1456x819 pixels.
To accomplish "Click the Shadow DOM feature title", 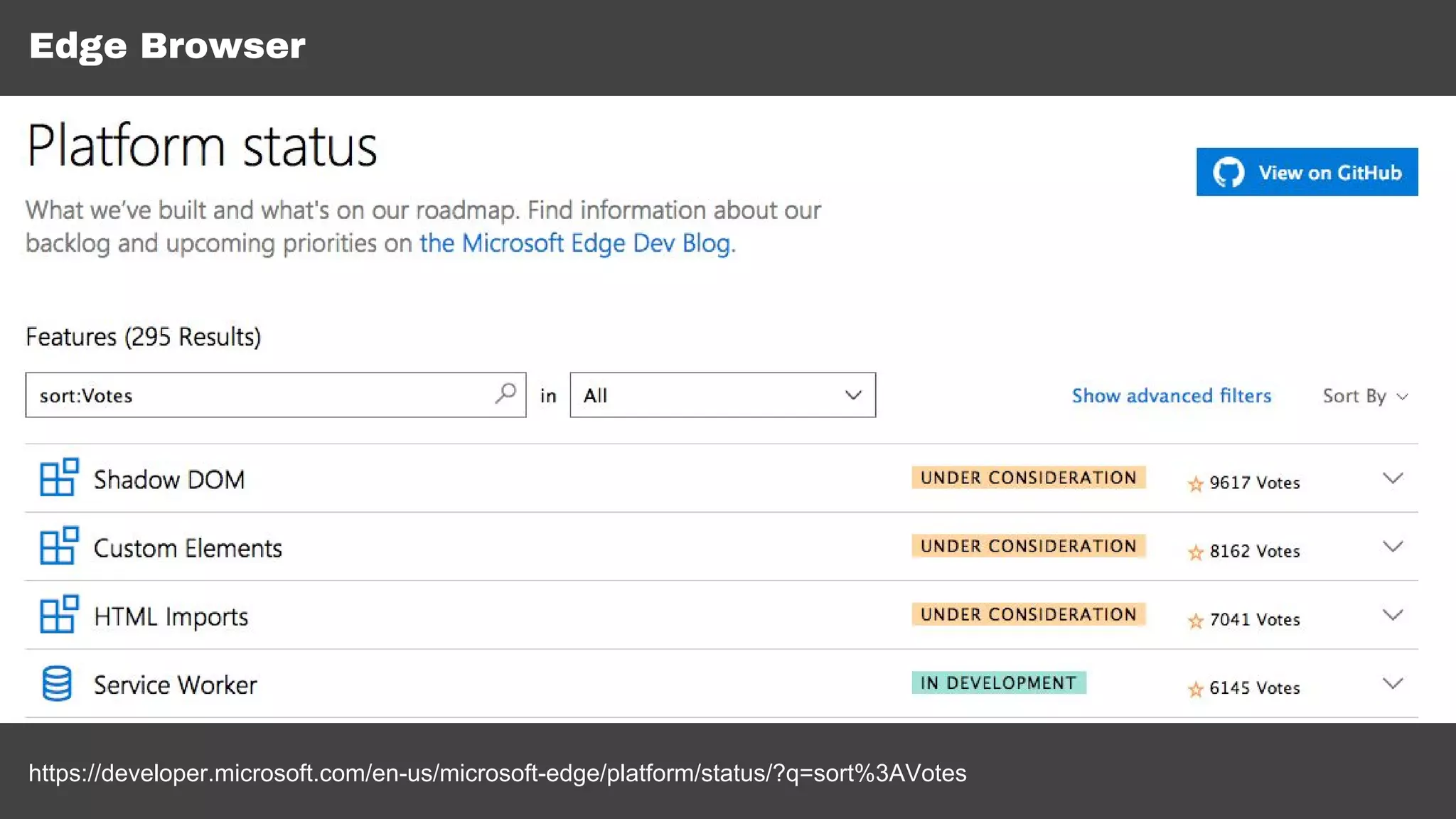I will pos(169,480).
